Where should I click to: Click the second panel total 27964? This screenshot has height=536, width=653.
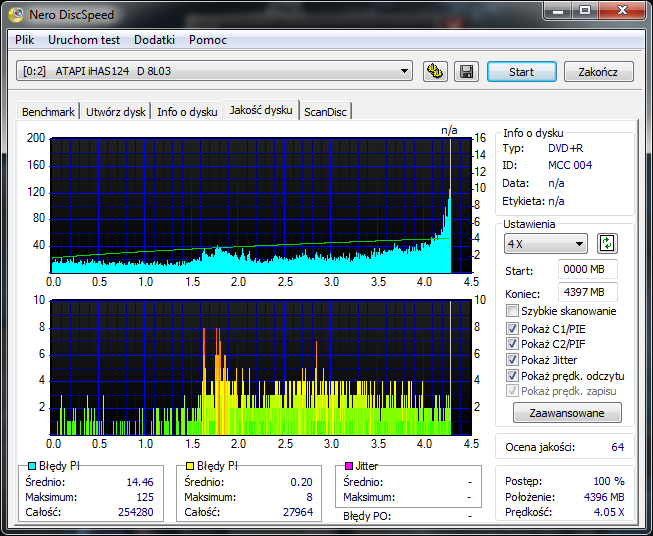tap(298, 512)
